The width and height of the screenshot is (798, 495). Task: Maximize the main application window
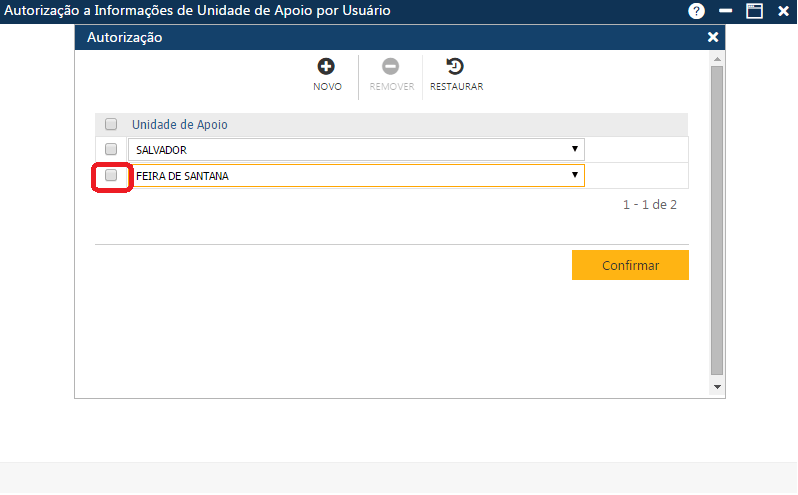coord(754,11)
